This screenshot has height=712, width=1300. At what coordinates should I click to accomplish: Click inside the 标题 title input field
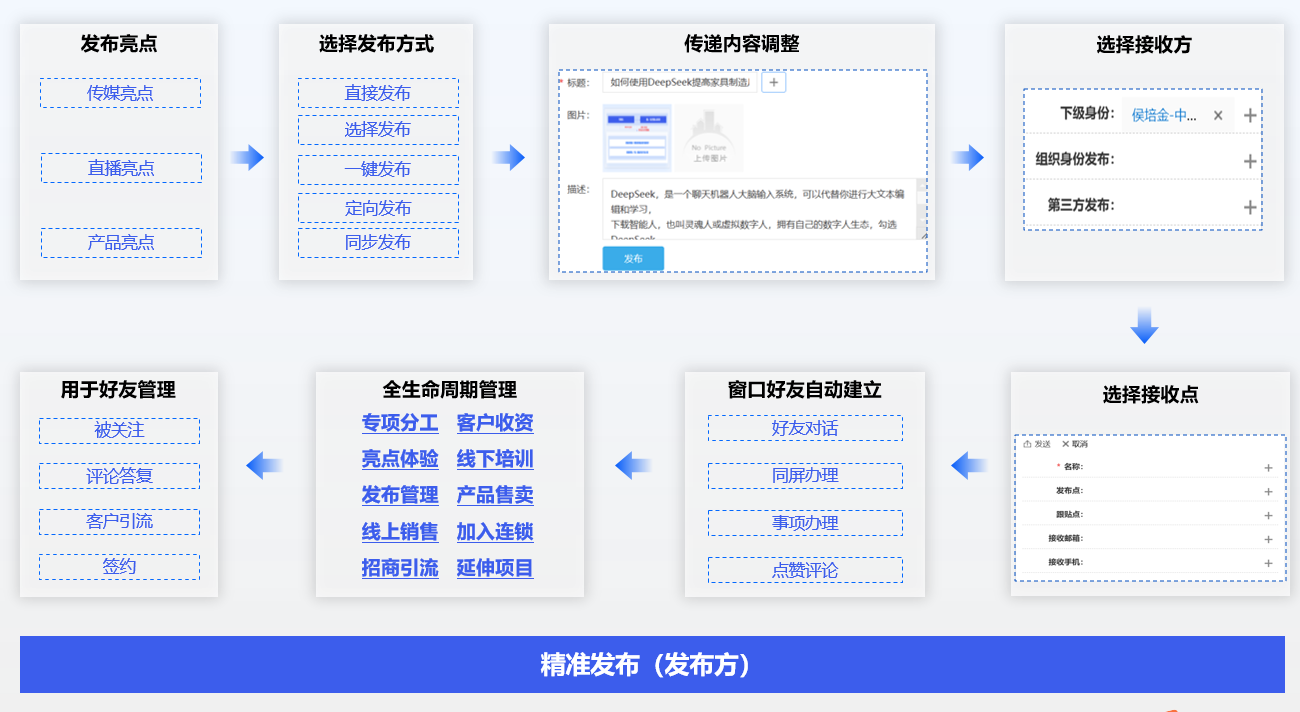coord(680,83)
